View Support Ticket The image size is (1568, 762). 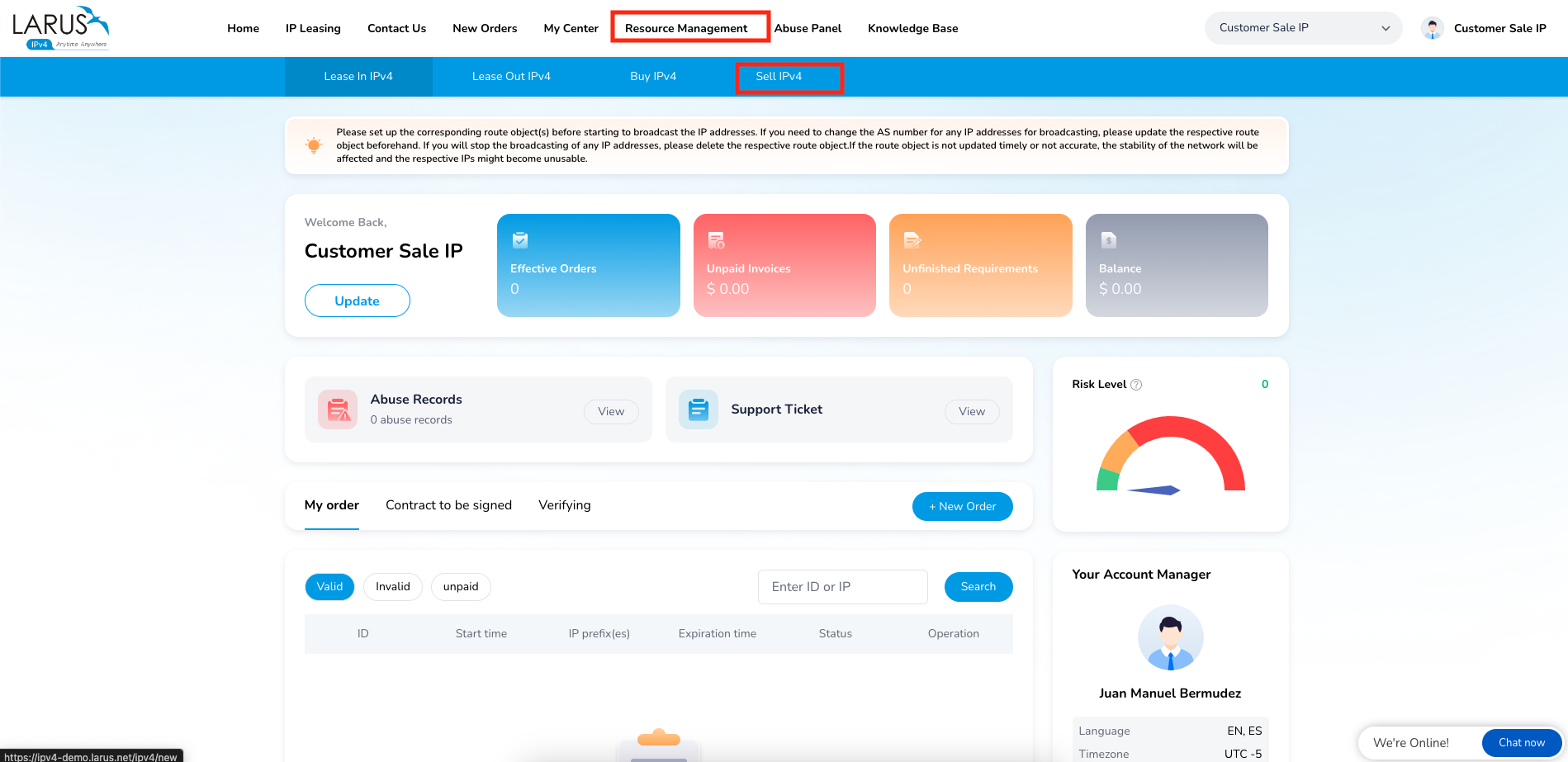pos(972,412)
